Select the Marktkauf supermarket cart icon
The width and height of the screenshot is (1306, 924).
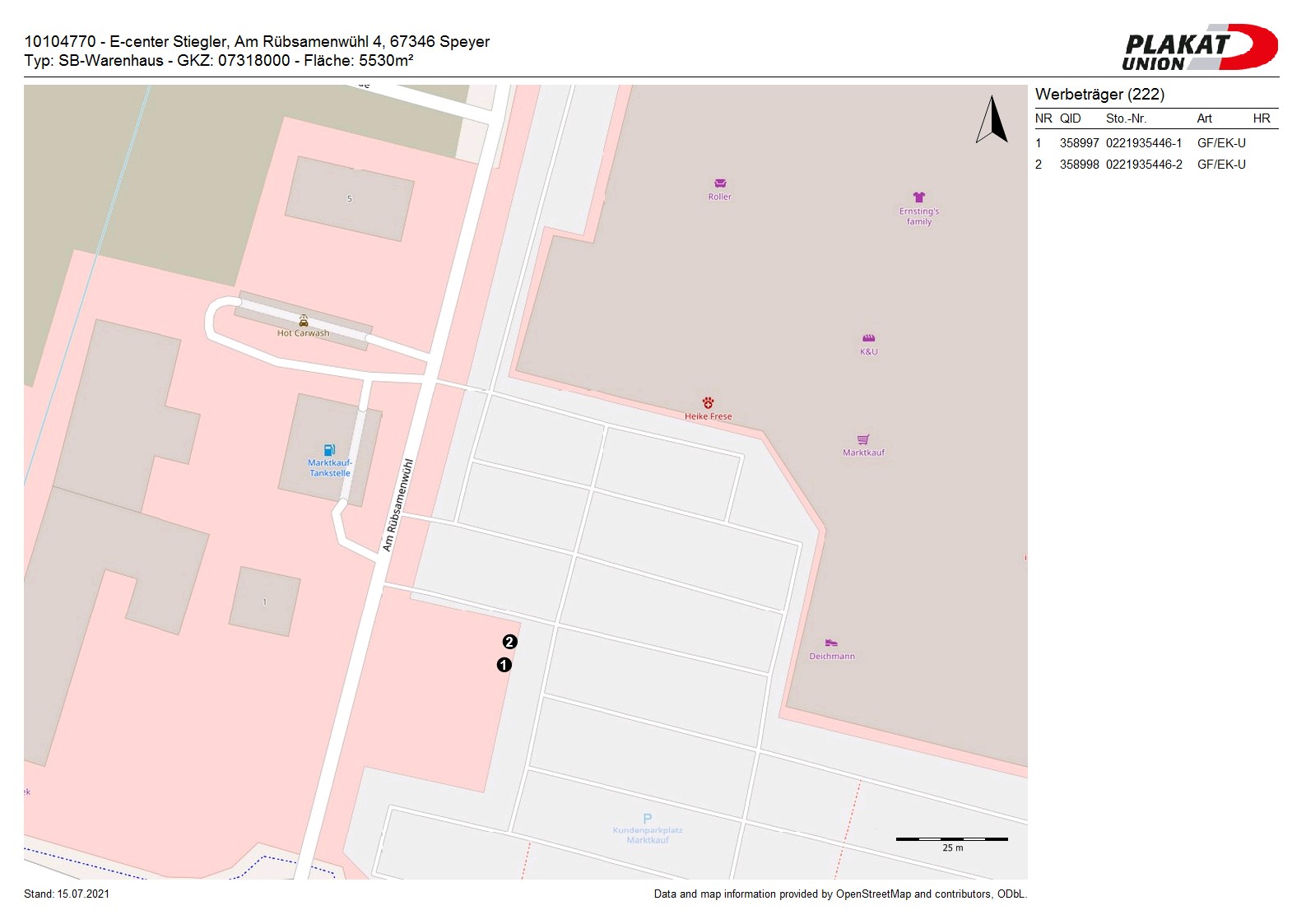(x=863, y=439)
